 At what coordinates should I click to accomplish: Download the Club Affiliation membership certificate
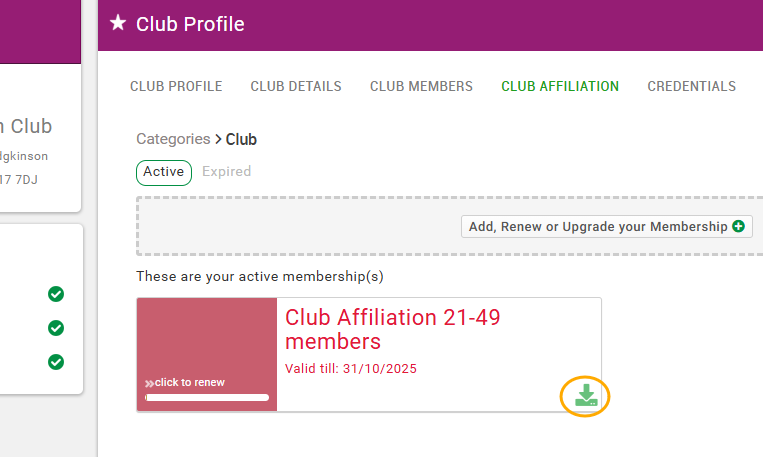coord(586,397)
